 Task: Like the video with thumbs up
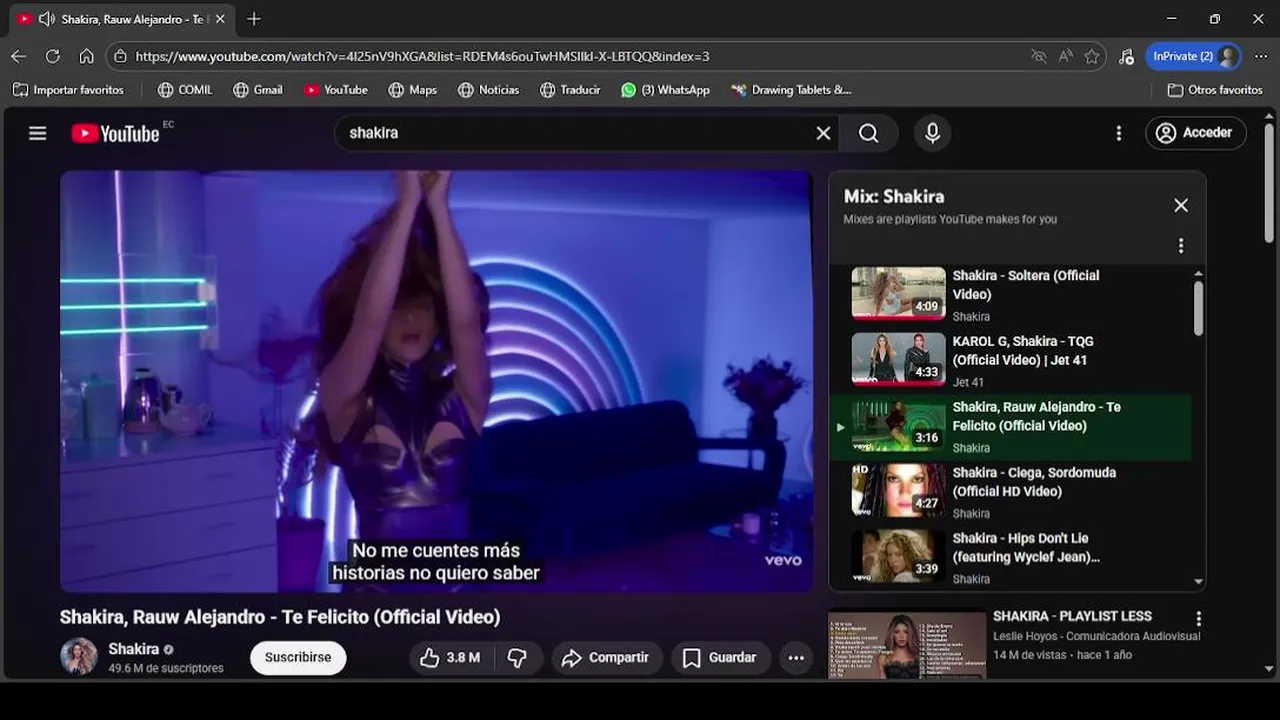[x=450, y=658]
